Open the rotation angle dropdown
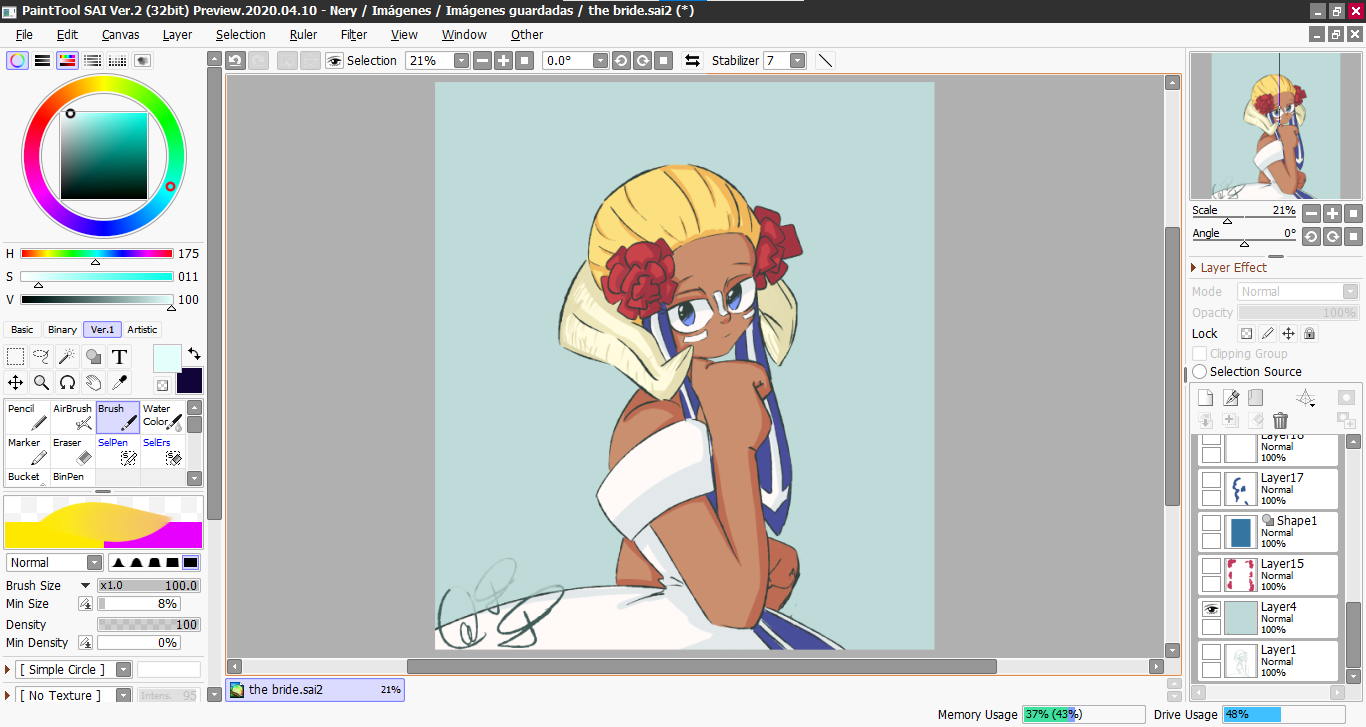1366x727 pixels. point(600,60)
